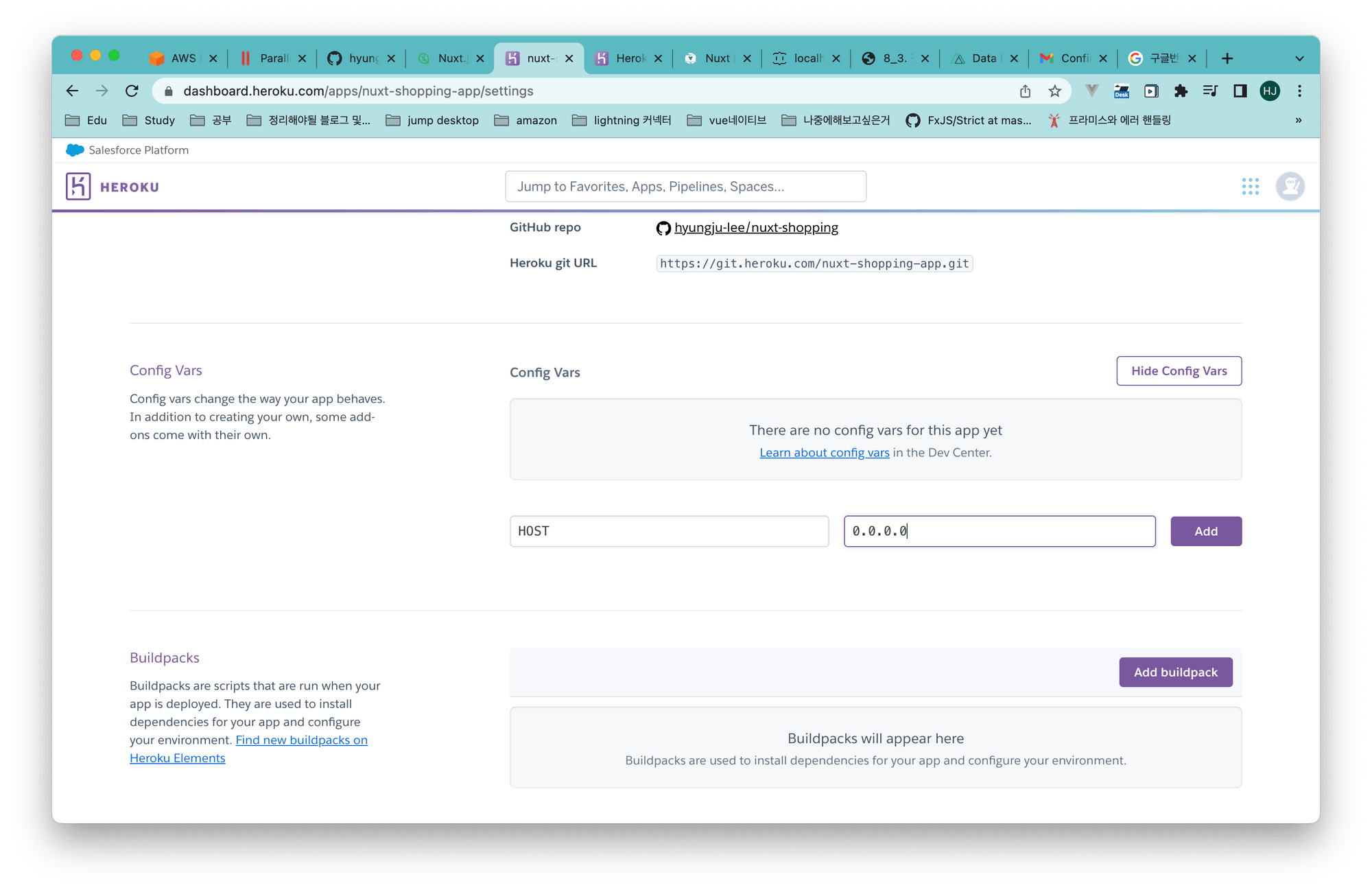Viewport: 1372px width, 892px height.
Task: Open the user avatar account menu
Action: click(1290, 187)
